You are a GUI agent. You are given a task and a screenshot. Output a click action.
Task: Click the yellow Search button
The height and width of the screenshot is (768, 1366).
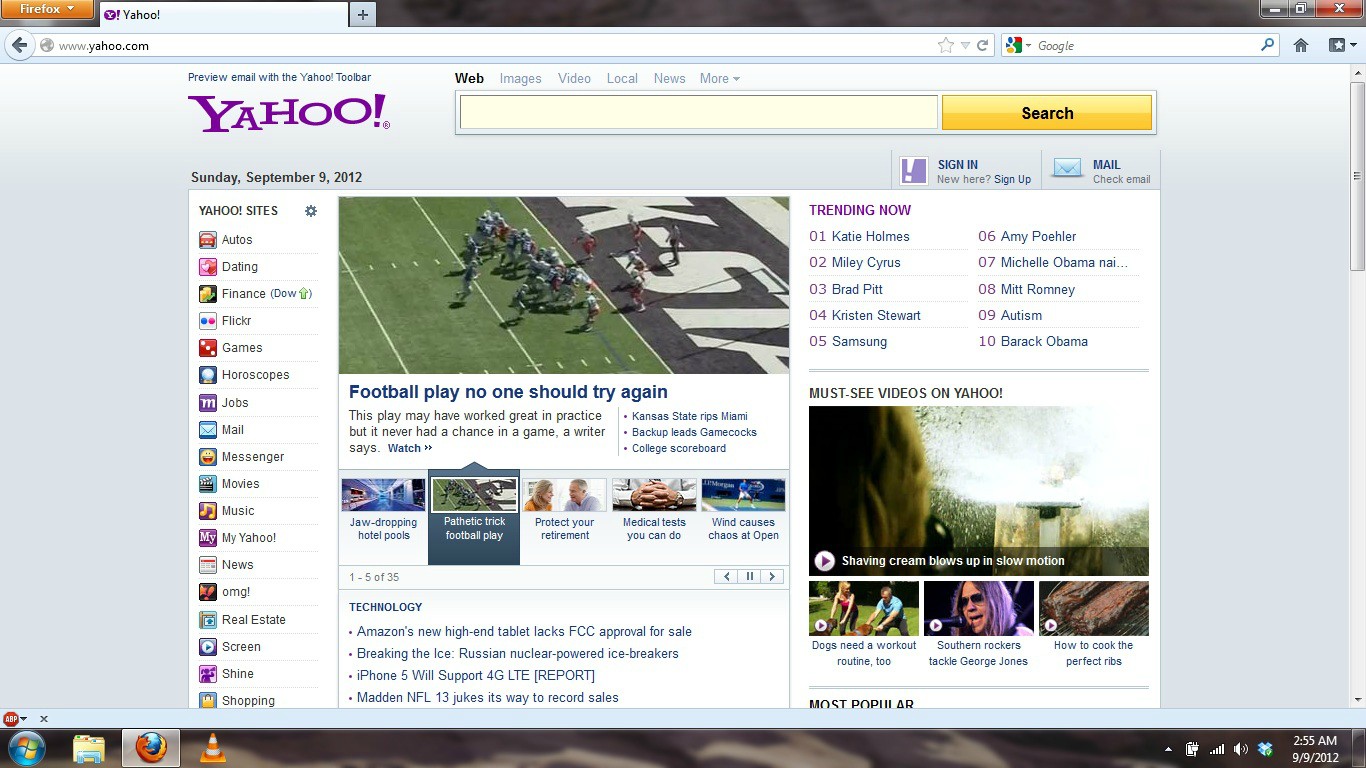pyautogui.click(x=1047, y=113)
